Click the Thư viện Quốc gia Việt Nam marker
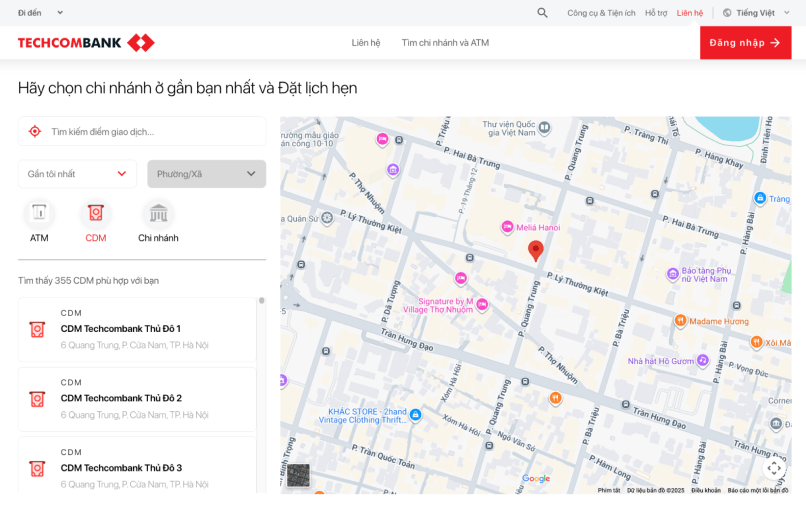Image resolution: width=806 pixels, height=507 pixels. coord(544,126)
